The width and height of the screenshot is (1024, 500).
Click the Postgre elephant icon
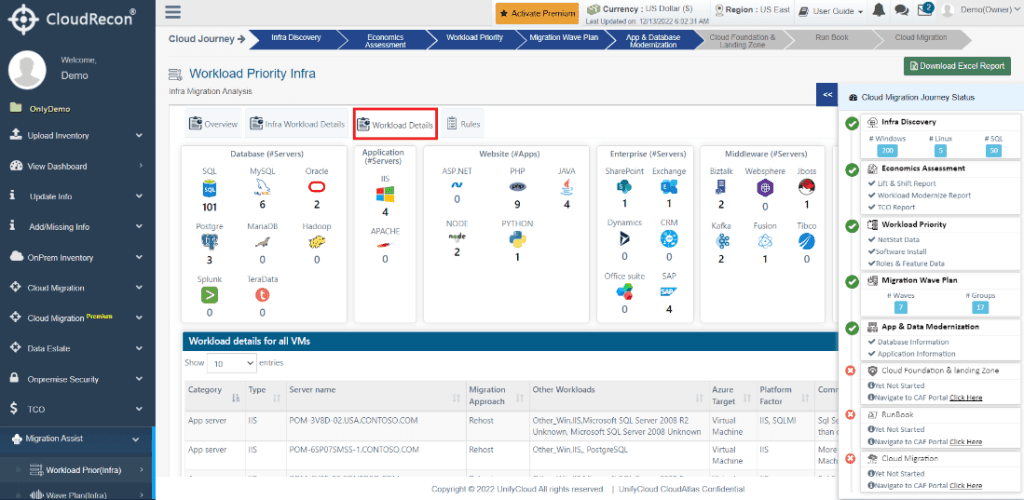(209, 243)
